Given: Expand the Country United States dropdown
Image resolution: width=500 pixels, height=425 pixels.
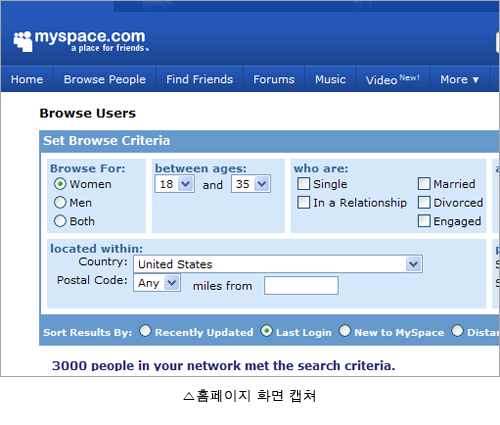Looking at the screenshot, I should click(278, 264).
